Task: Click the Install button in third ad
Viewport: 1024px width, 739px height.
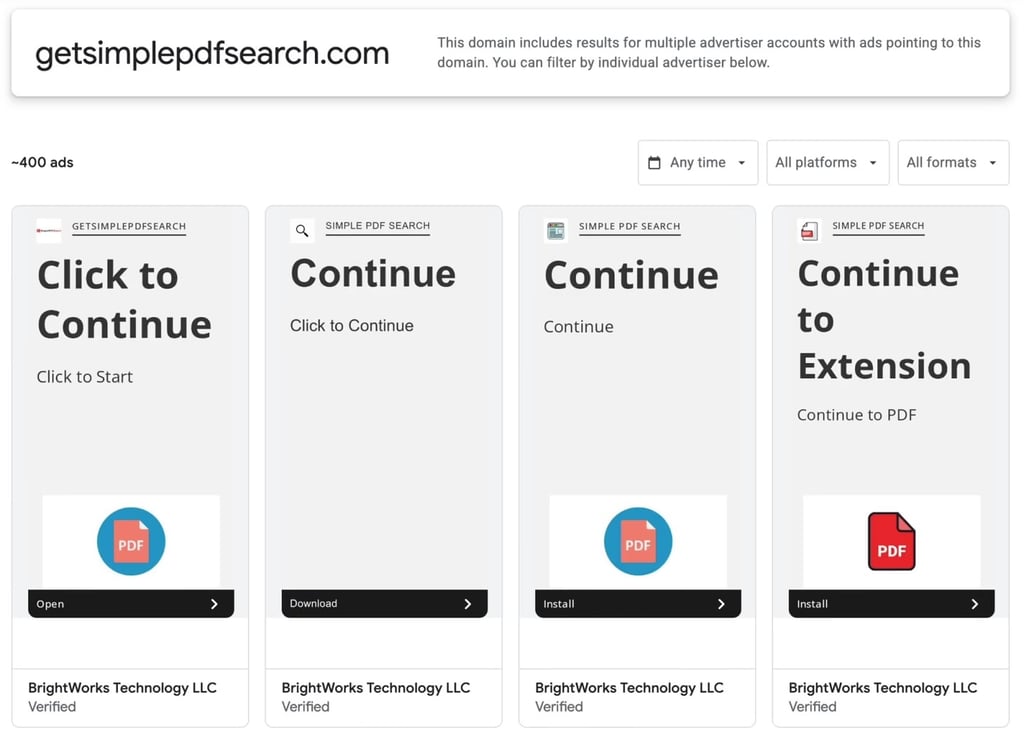Action: (638, 604)
